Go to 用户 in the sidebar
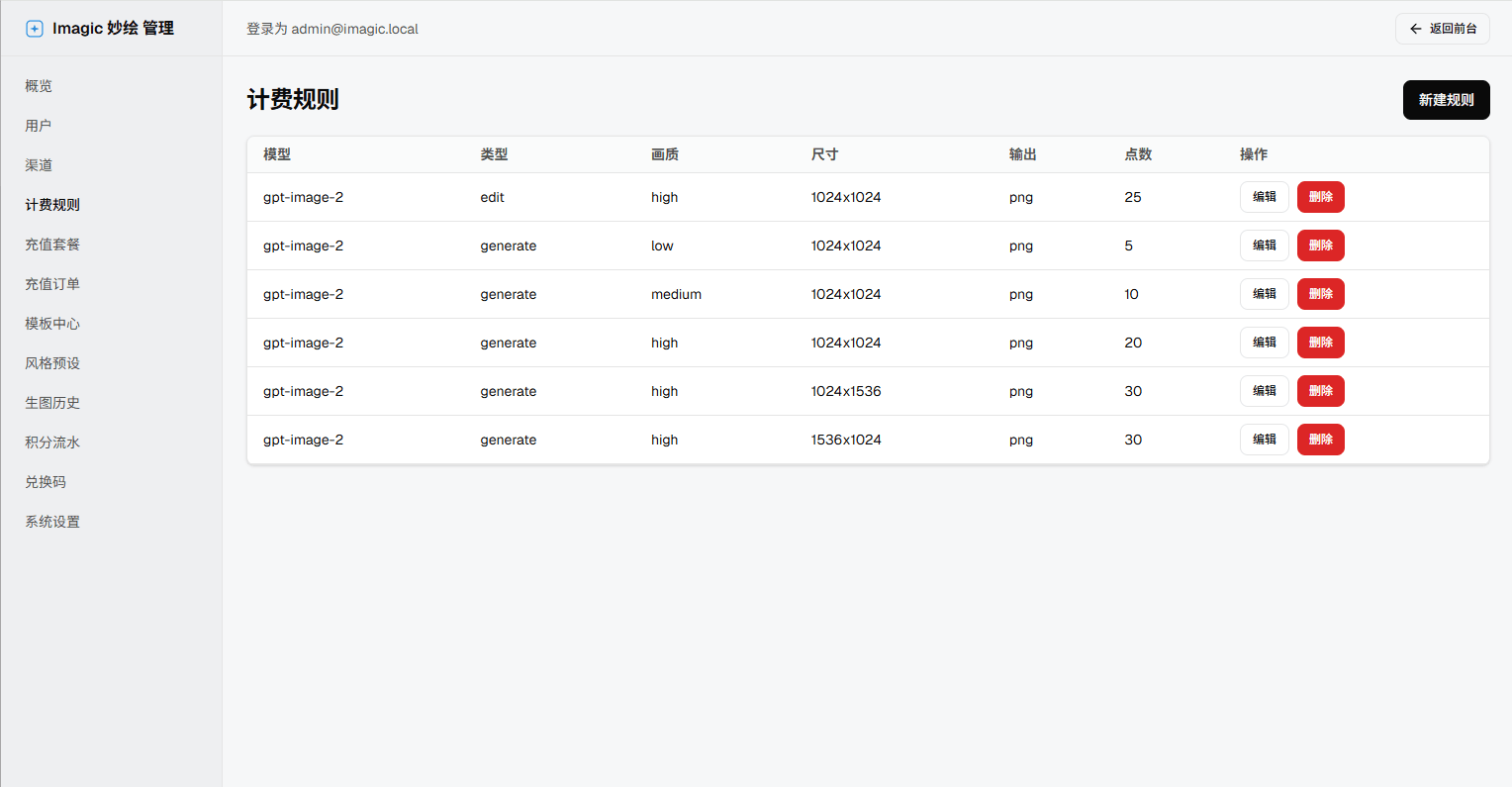This screenshot has height=787, width=1512. (x=39, y=126)
